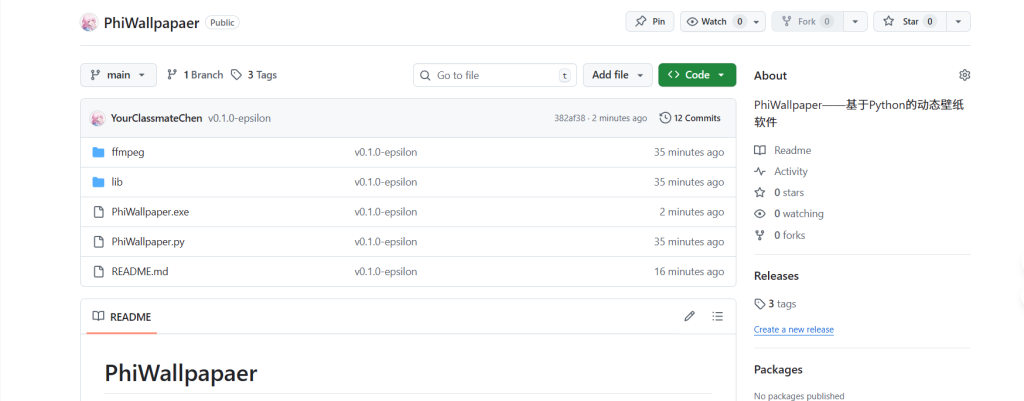Screen dimensions: 1024x401
Task: Open the green Code dropdown button
Action: (697, 75)
